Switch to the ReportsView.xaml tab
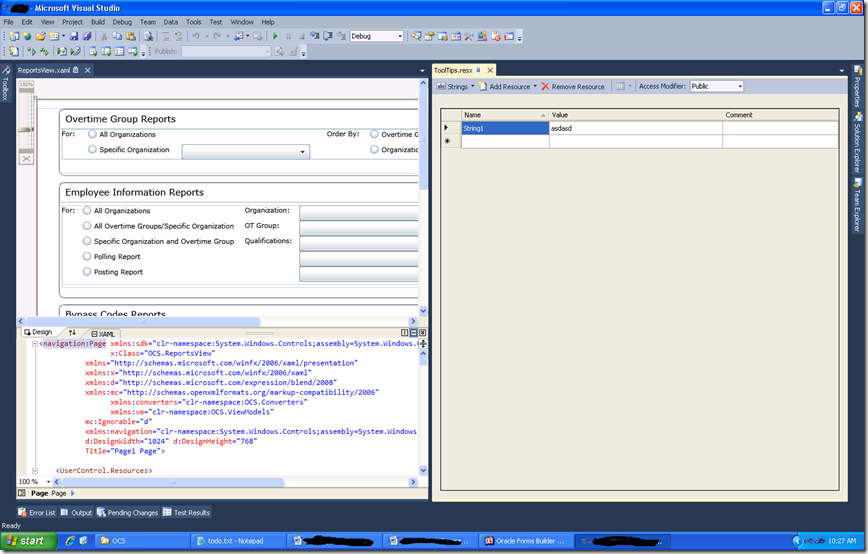The image size is (868, 554). click(x=44, y=70)
